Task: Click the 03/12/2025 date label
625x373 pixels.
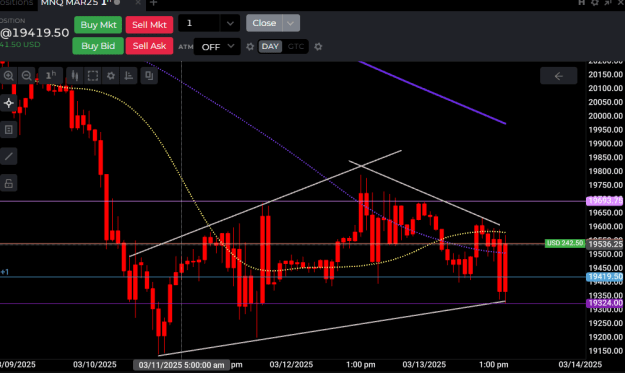Action: click(x=291, y=365)
